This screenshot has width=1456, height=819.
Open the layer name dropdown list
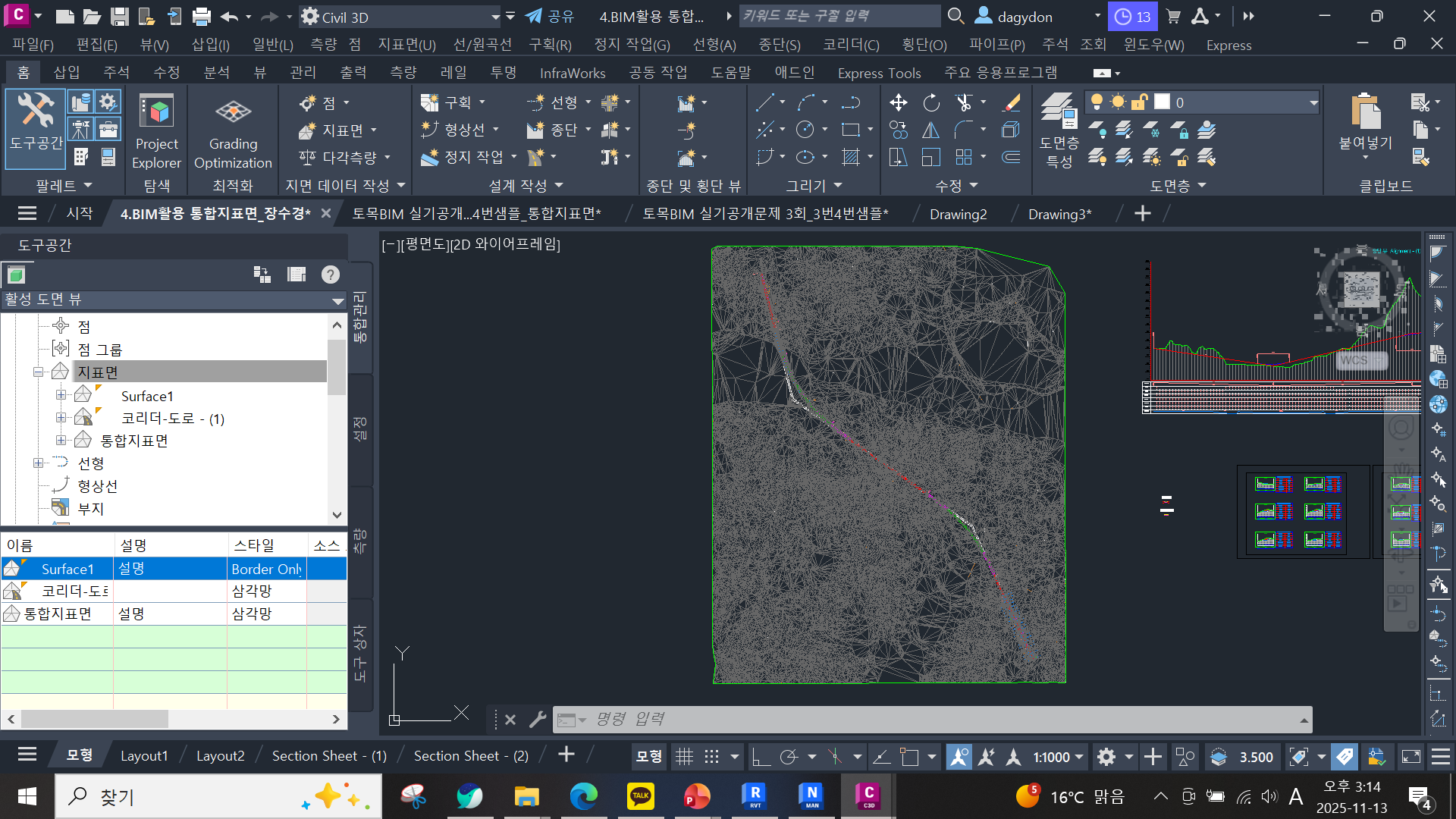(x=1313, y=102)
